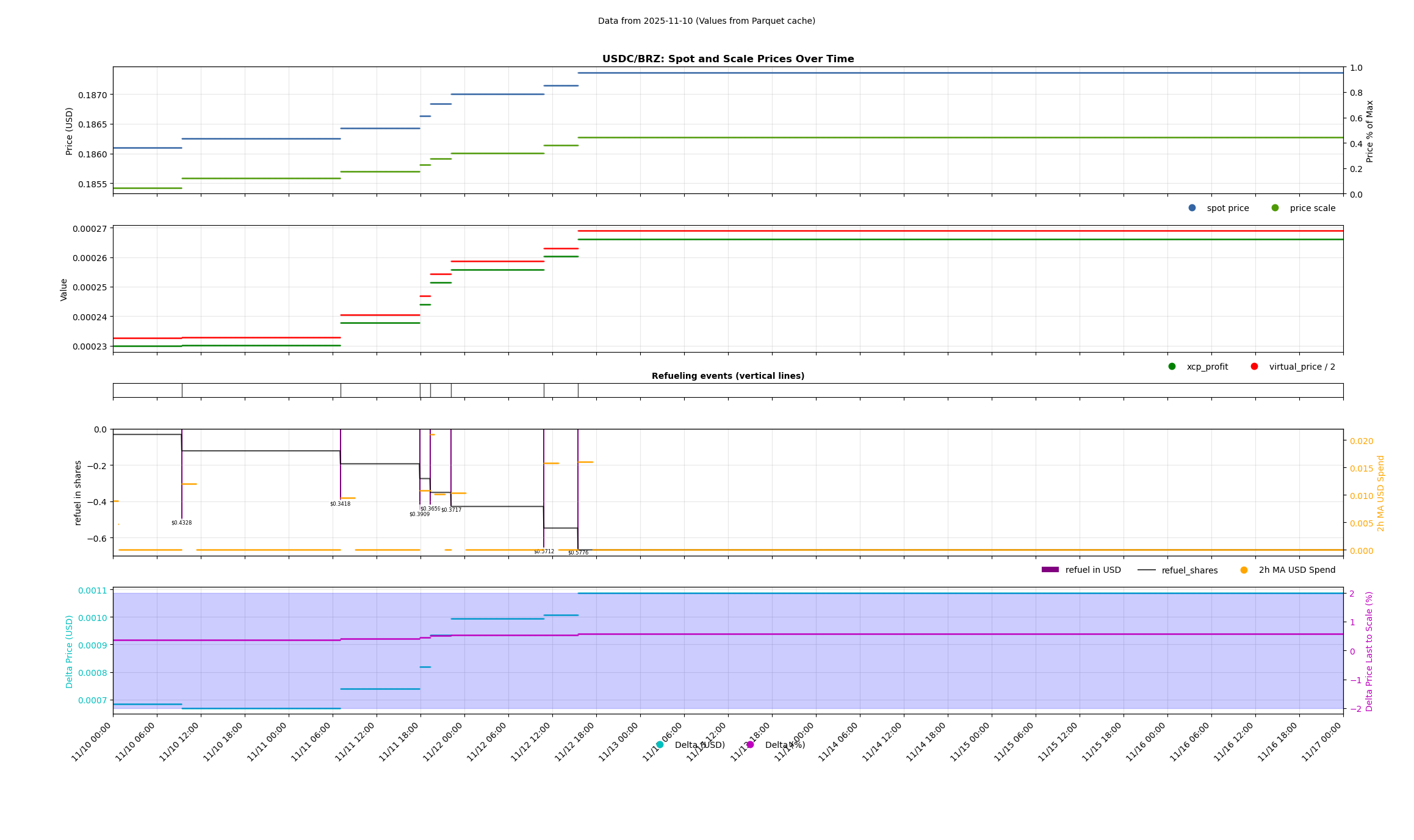Click the xcp_profit green legend dot
This screenshot has width=1414, height=840.
tap(1172, 367)
